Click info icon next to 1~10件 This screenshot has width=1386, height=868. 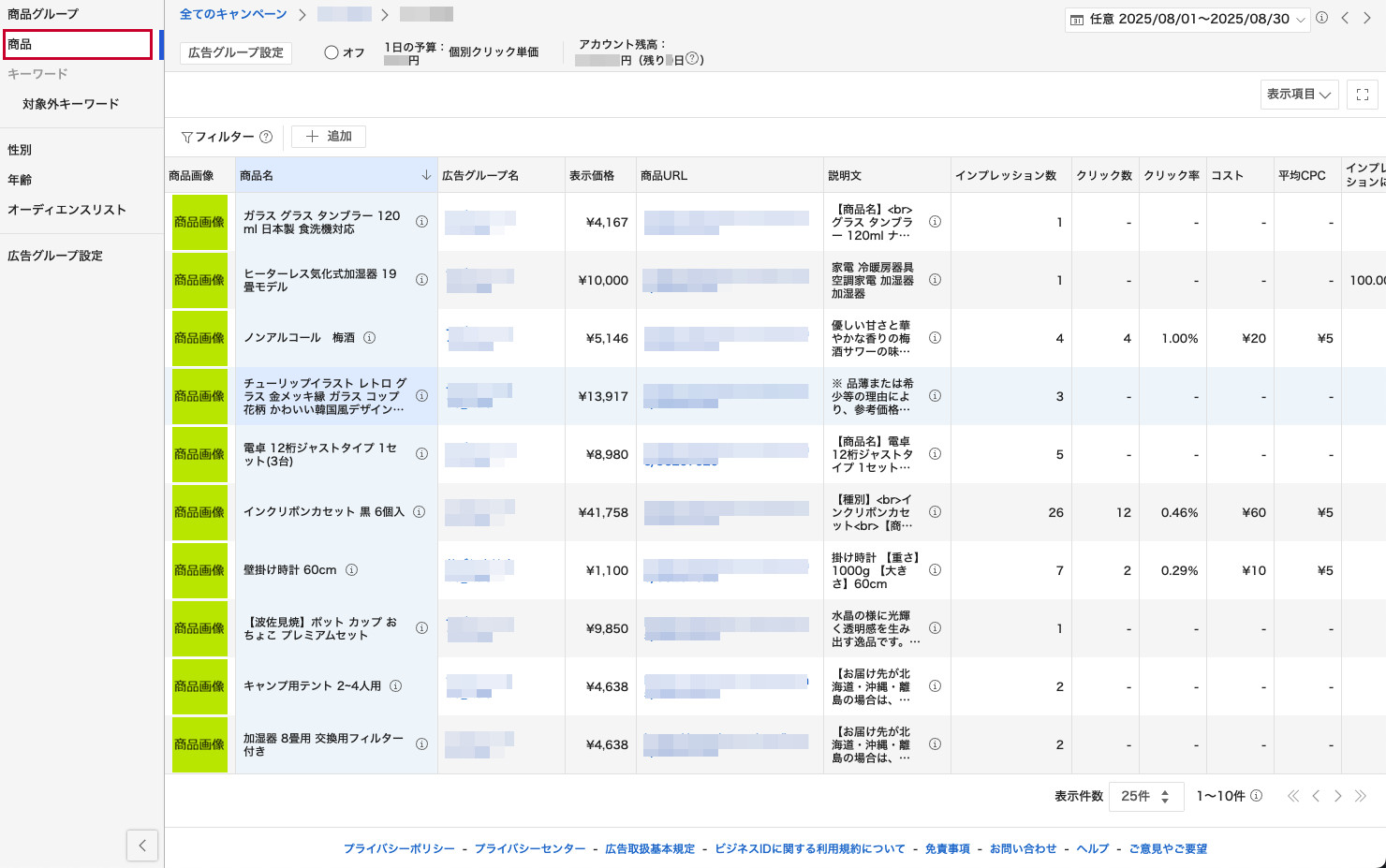(x=1256, y=796)
